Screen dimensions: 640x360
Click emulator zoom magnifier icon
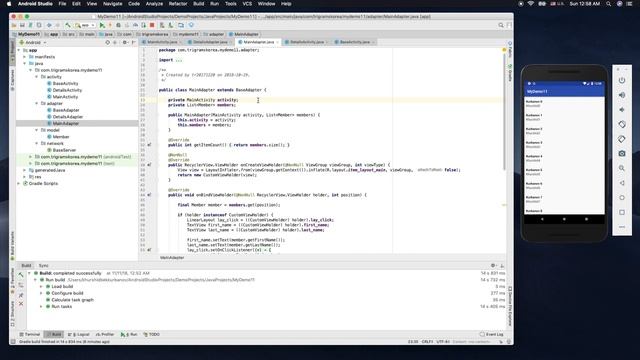(622, 168)
